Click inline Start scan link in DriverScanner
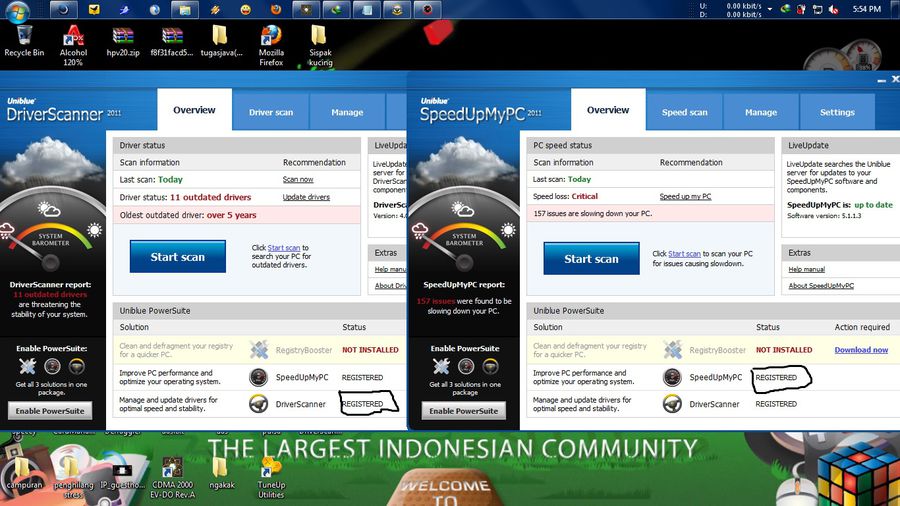The width and height of the screenshot is (900, 506). point(284,248)
